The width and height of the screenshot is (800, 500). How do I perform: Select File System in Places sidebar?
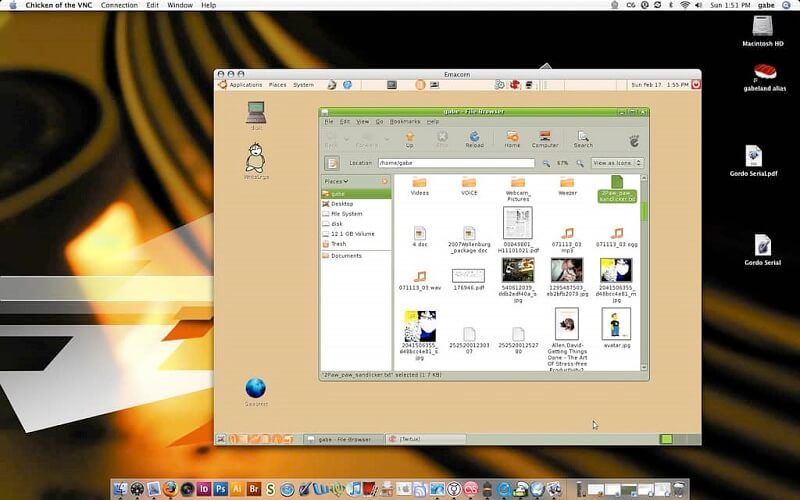(356, 214)
